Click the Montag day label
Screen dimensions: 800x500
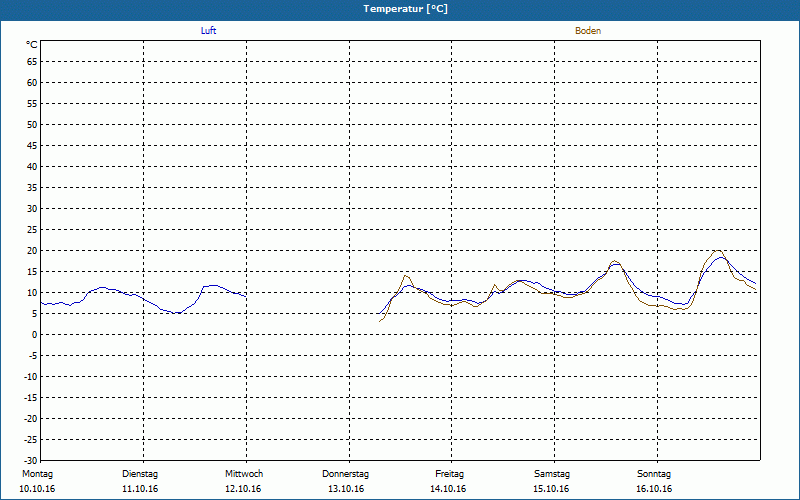(x=37, y=474)
